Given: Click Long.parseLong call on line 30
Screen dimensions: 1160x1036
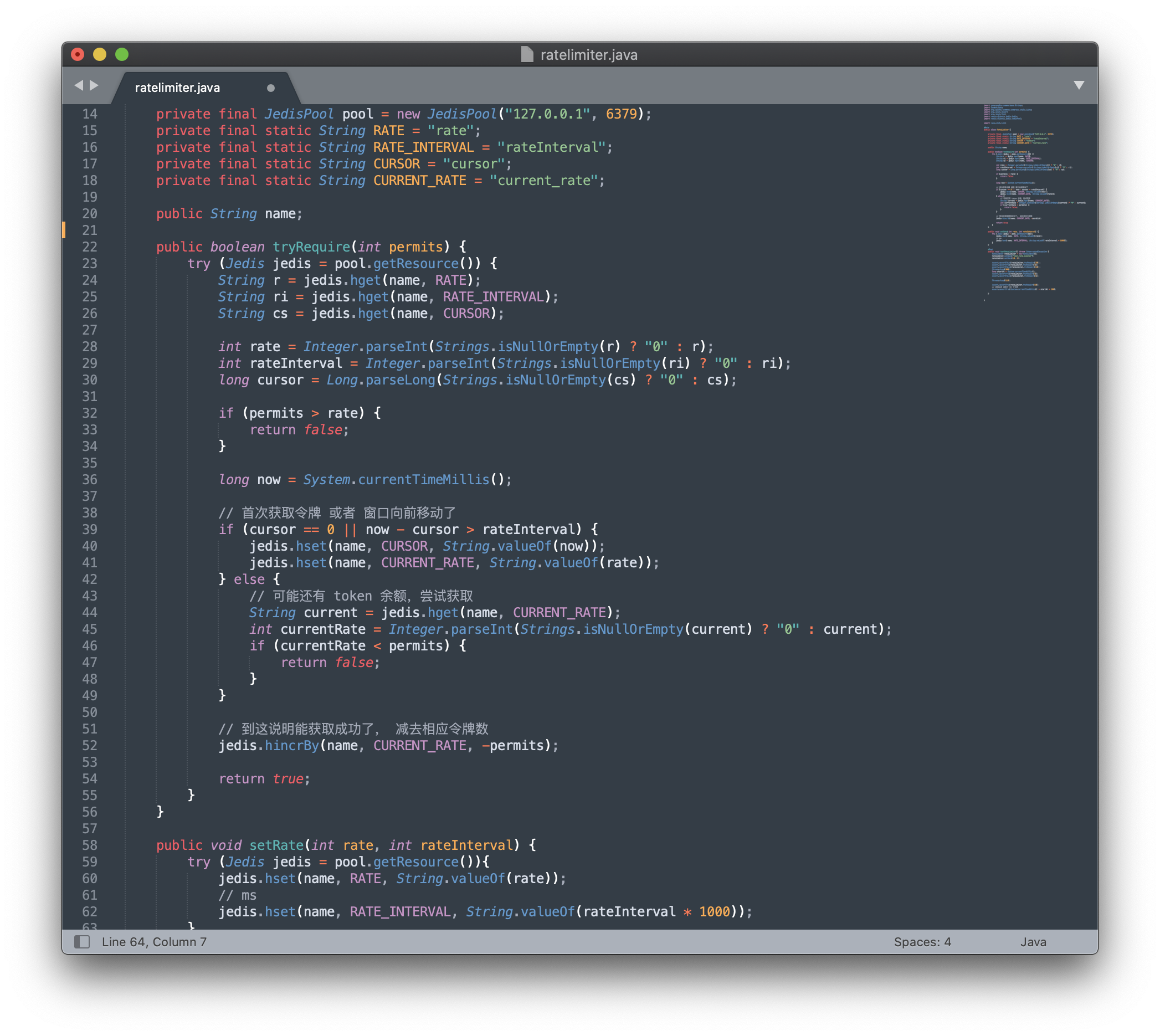Looking at the screenshot, I should [x=381, y=380].
